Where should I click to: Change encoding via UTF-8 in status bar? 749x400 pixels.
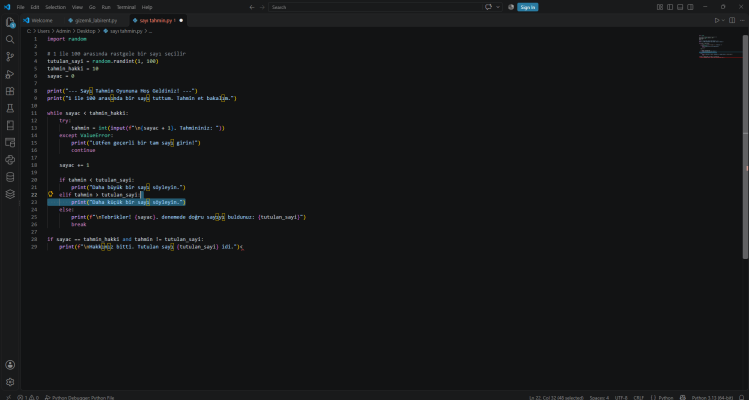click(x=621, y=397)
